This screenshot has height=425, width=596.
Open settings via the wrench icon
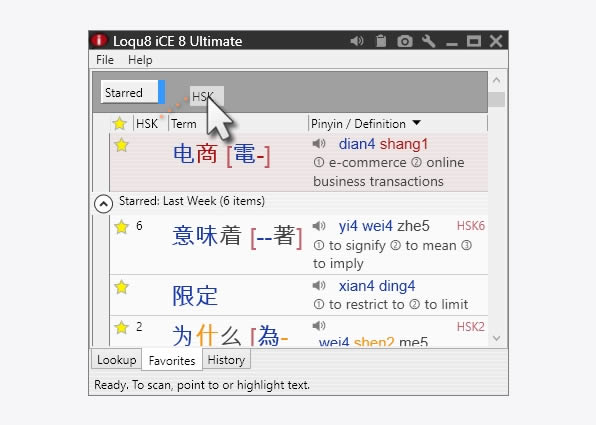pos(428,41)
